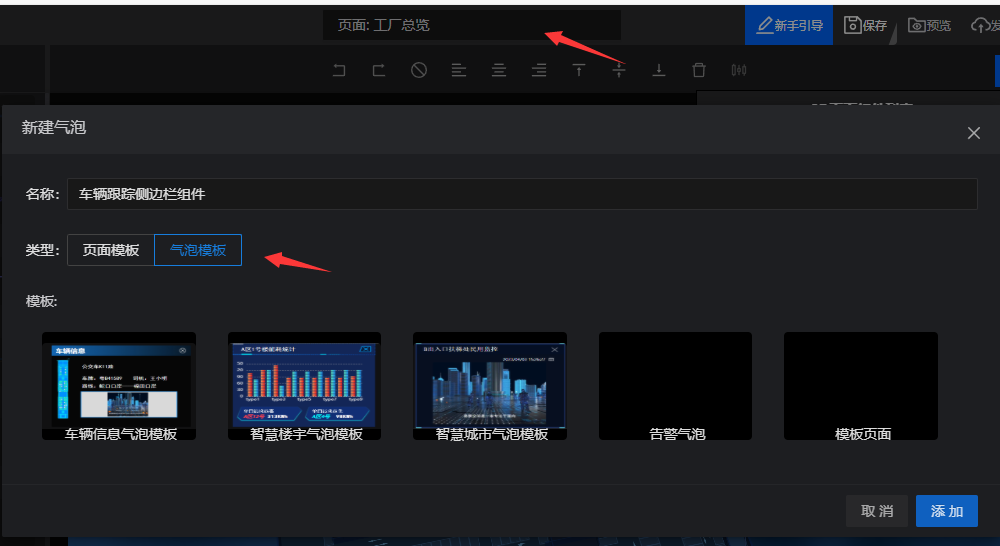The image size is (1000, 546).
Task: Select the 页面模板 type option
Action: [x=111, y=250]
